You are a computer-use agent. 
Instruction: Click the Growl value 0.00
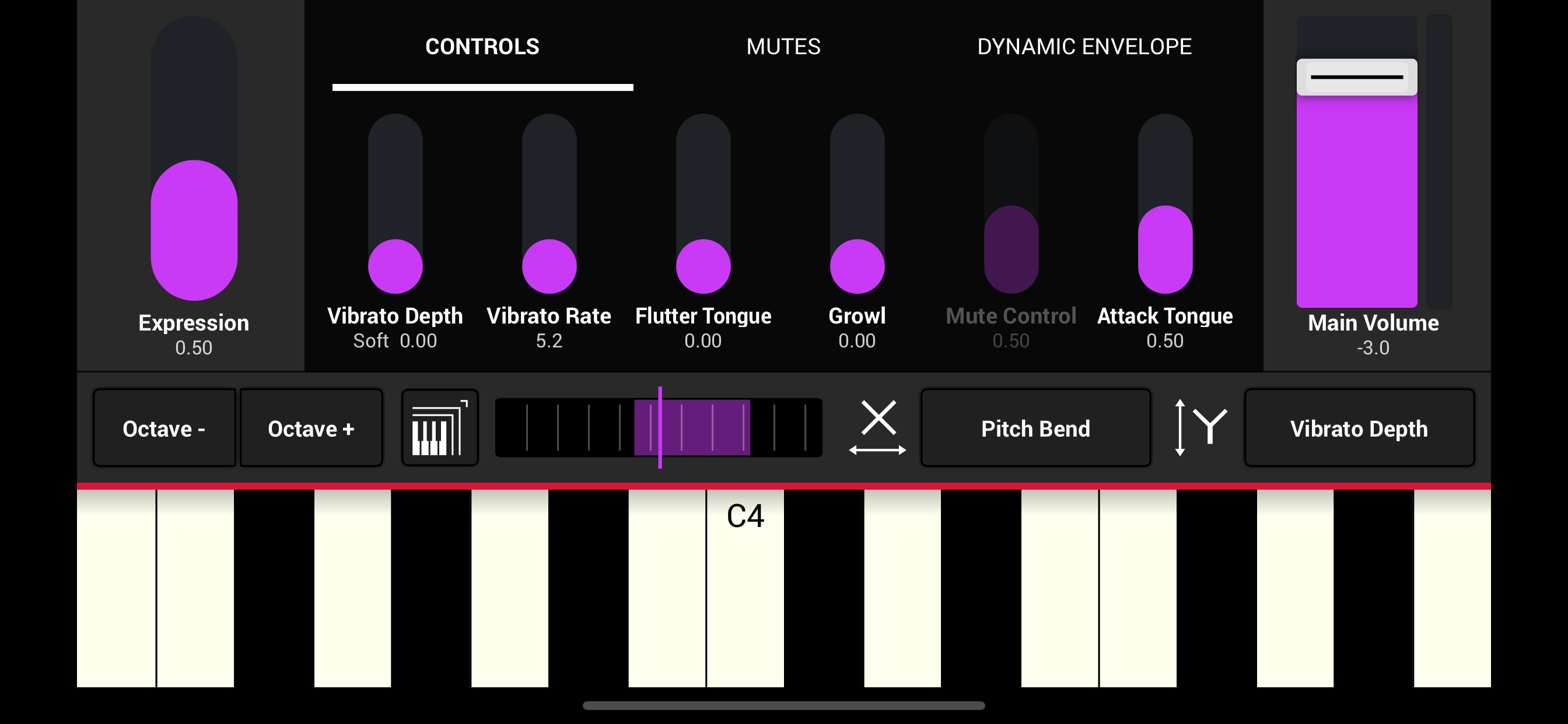[857, 340]
